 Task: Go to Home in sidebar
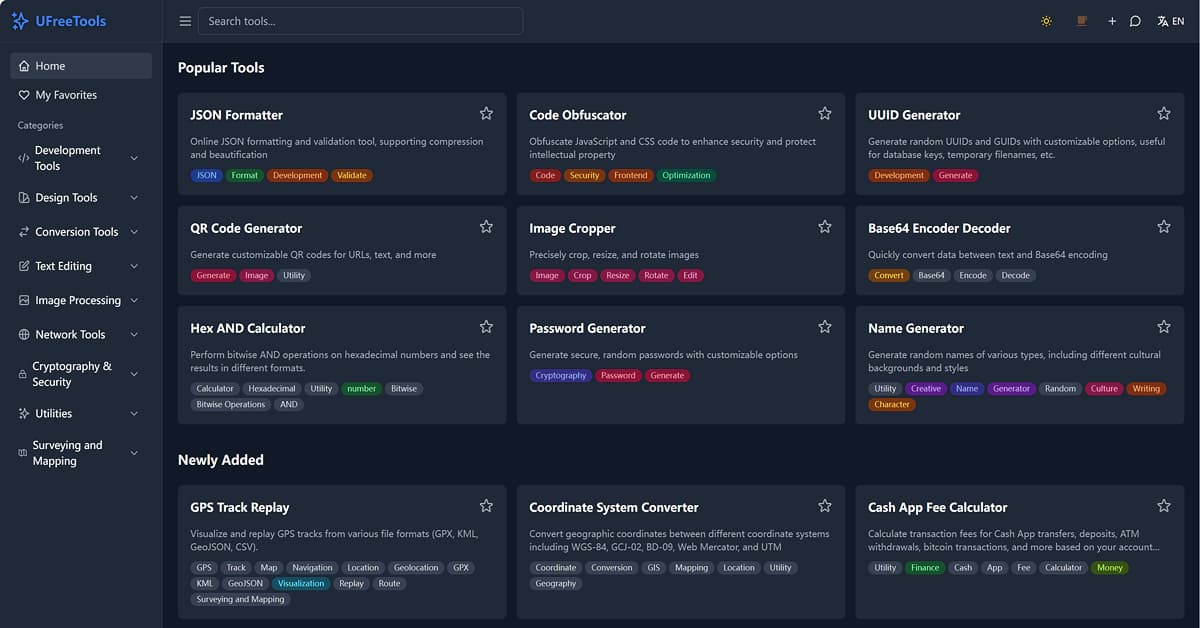(81, 66)
